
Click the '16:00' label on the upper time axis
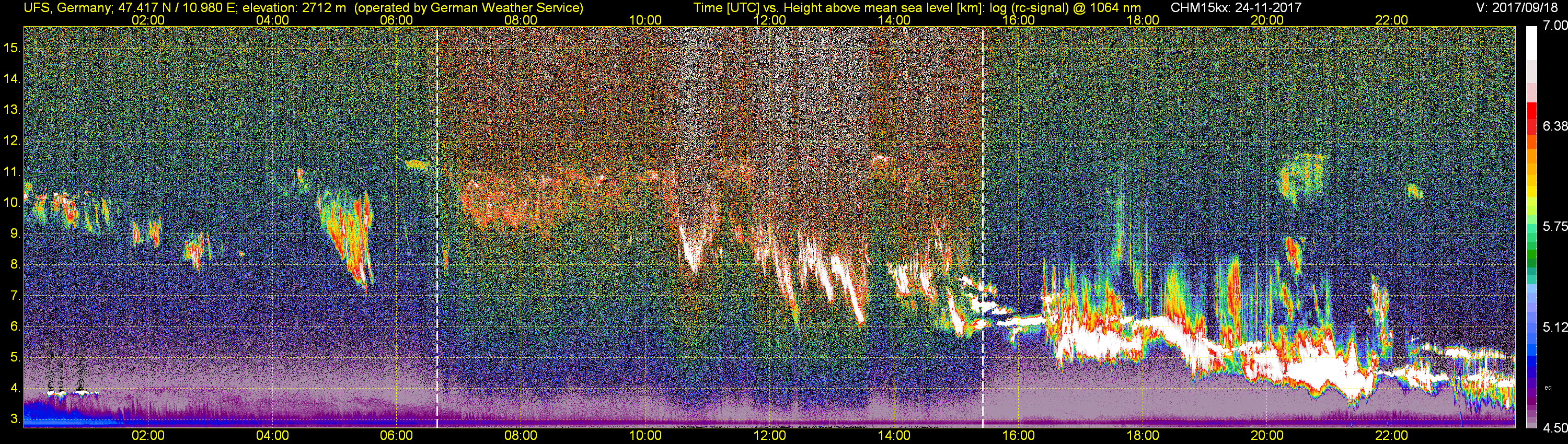[1018, 20]
